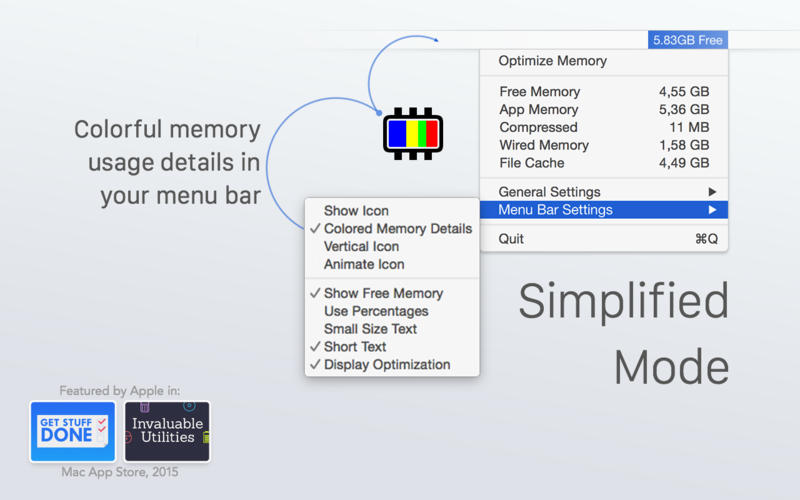Click the Invaluable Utilities badge
The height and width of the screenshot is (500, 800).
tap(167, 431)
